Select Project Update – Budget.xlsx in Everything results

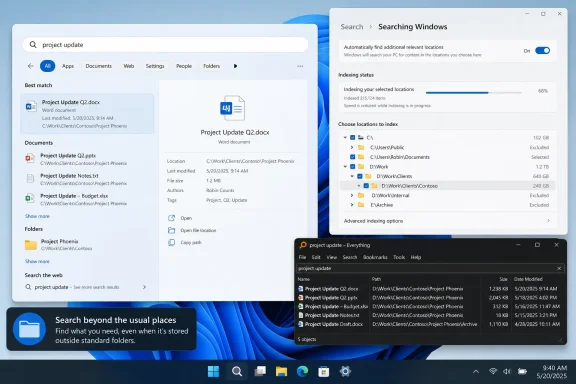click(334, 306)
